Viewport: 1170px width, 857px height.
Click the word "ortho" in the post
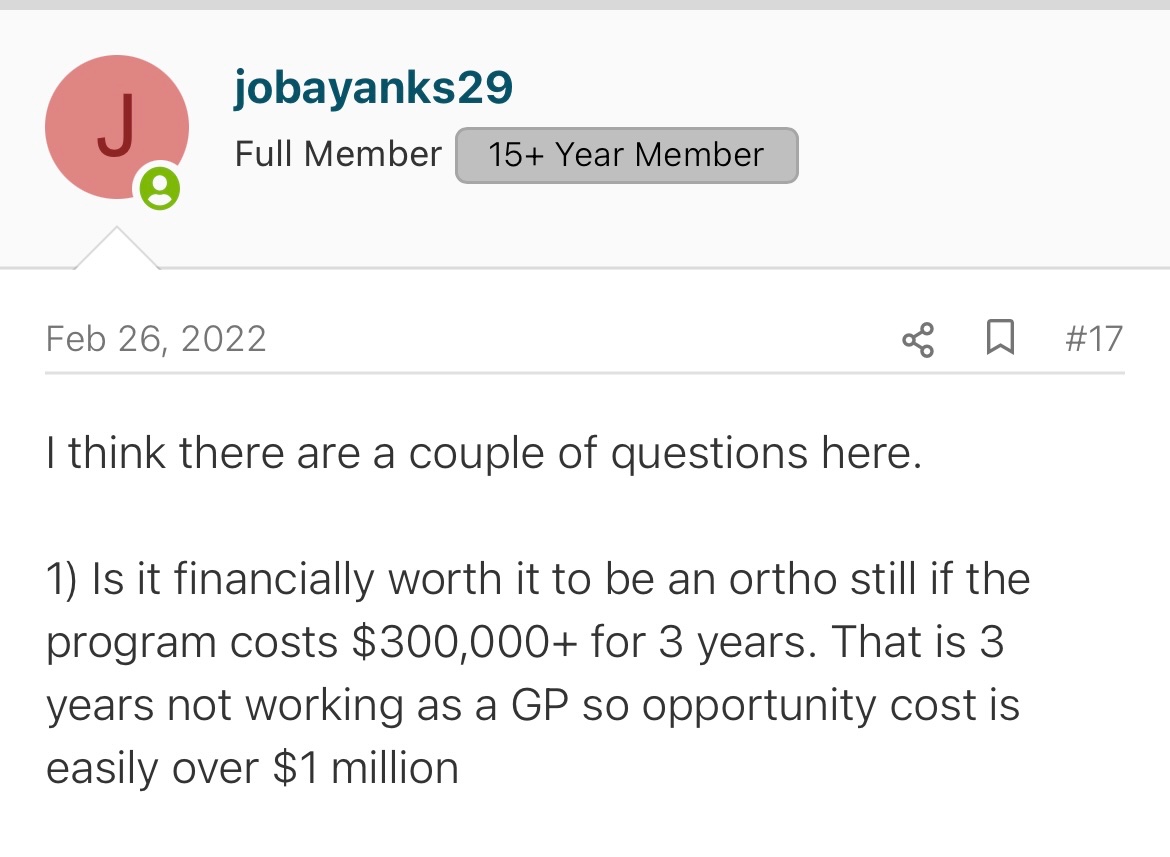(x=783, y=580)
